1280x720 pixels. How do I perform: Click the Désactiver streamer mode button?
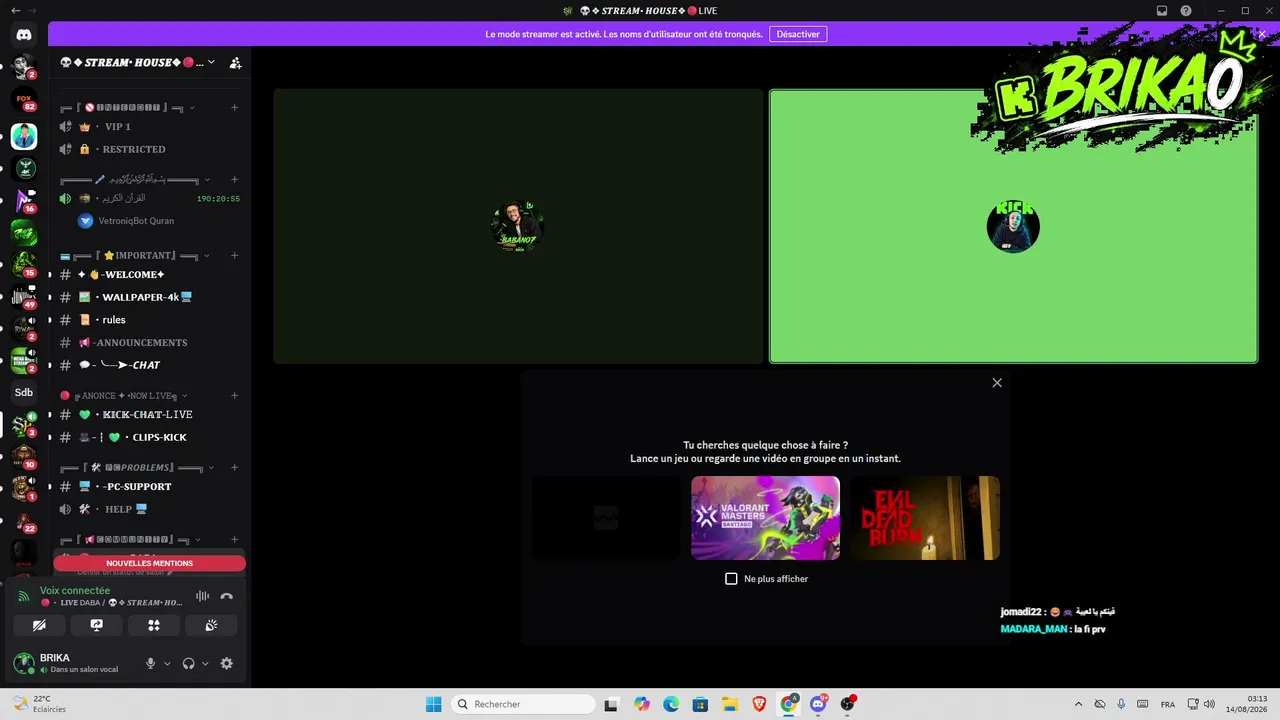click(x=798, y=34)
